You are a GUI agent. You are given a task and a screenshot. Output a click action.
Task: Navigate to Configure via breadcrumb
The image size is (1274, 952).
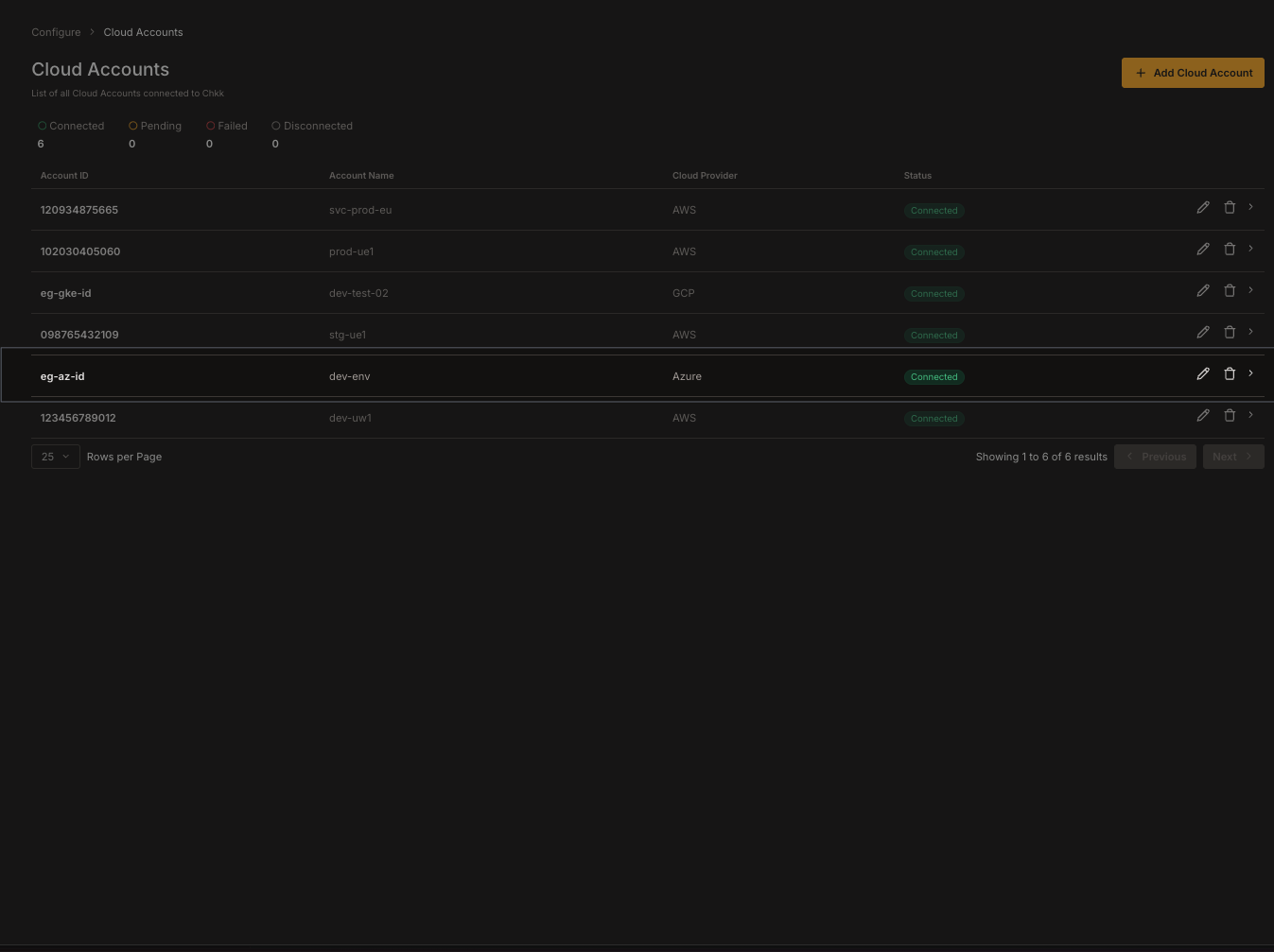pos(56,31)
